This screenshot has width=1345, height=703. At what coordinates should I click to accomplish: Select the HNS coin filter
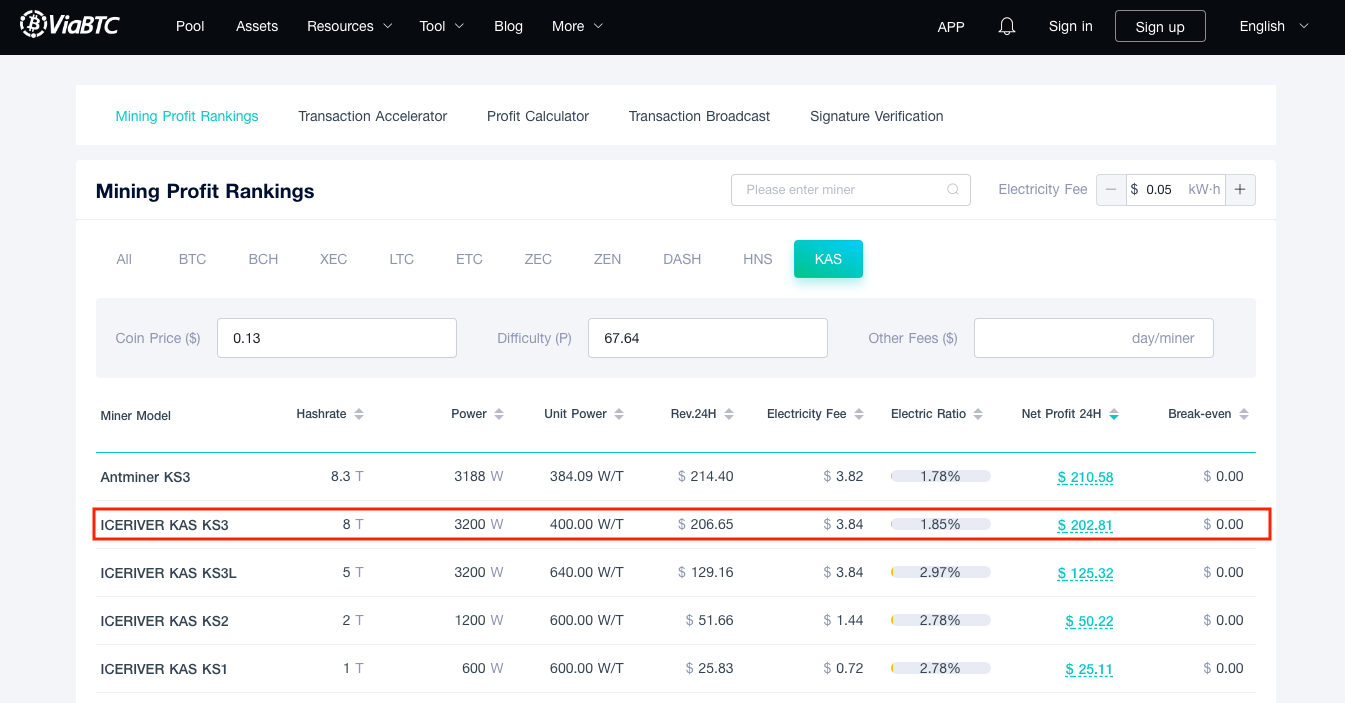[x=758, y=259]
